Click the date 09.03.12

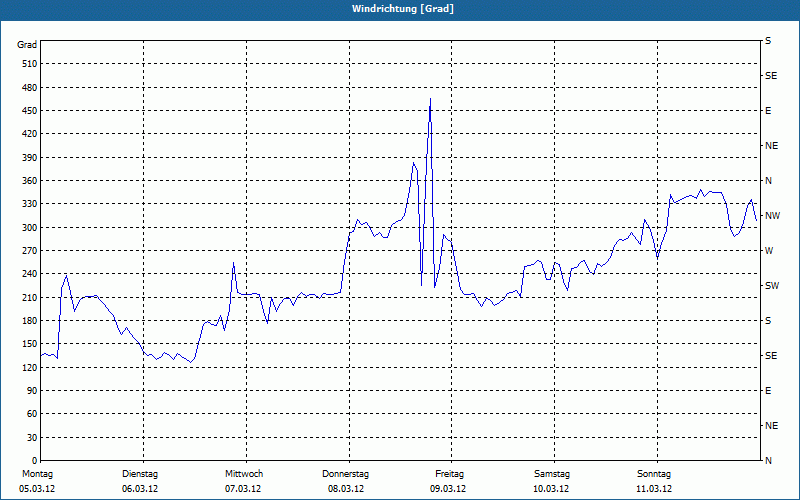(448, 489)
